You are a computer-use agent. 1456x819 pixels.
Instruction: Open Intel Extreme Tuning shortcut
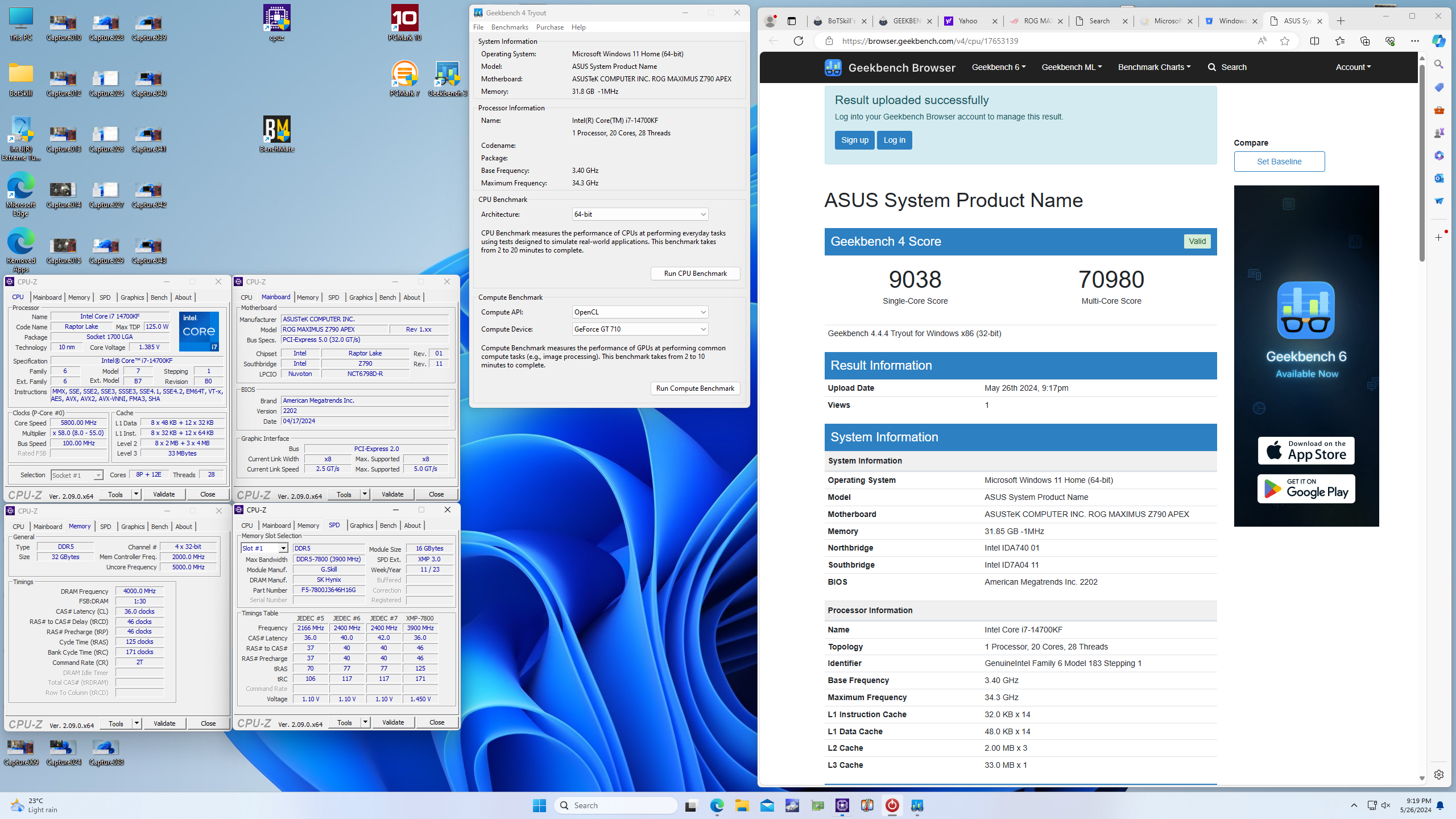(21, 138)
